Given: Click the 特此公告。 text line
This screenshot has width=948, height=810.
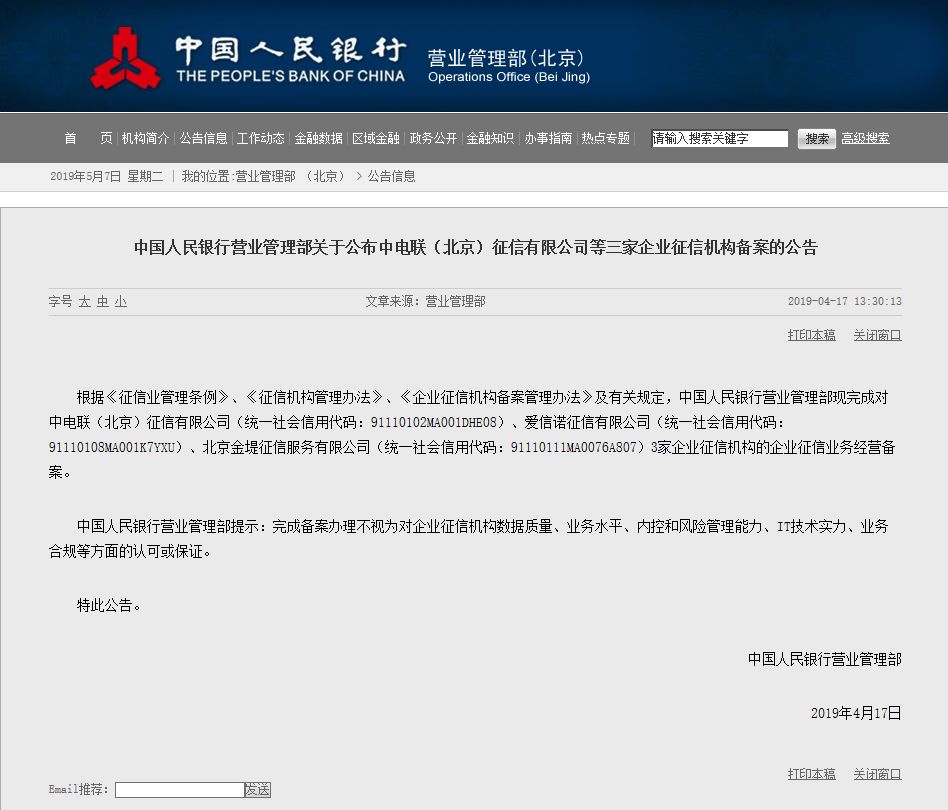Looking at the screenshot, I should click(109, 605).
